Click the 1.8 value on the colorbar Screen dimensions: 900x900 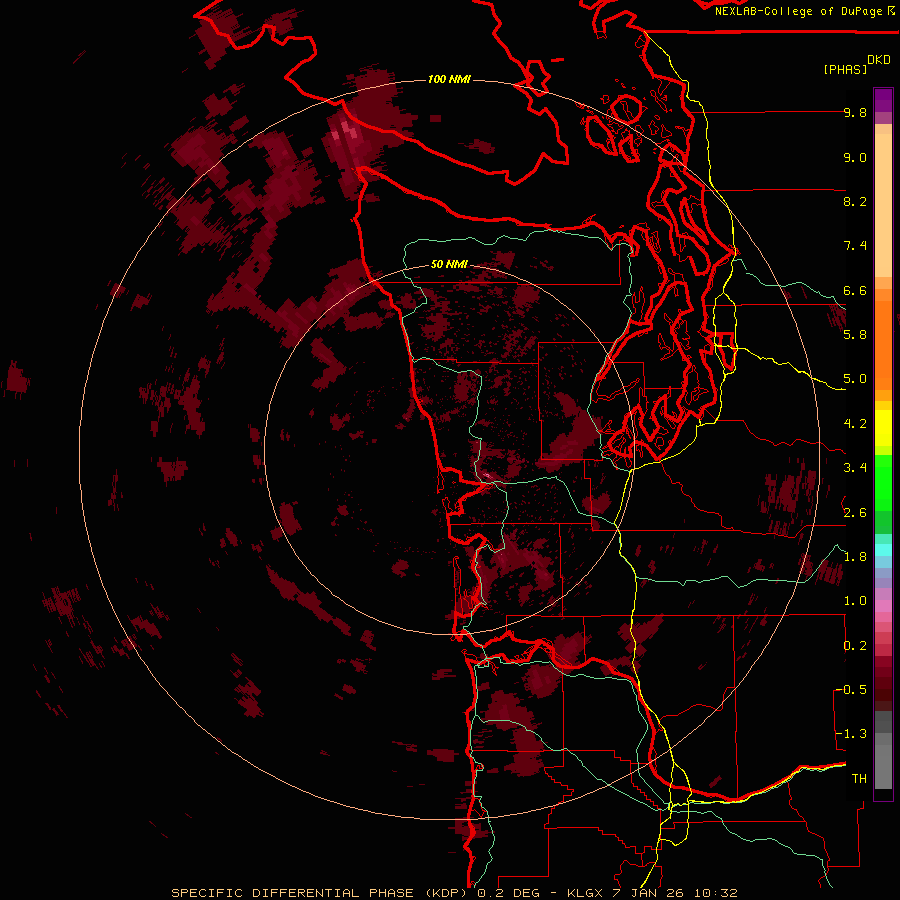coord(855,557)
